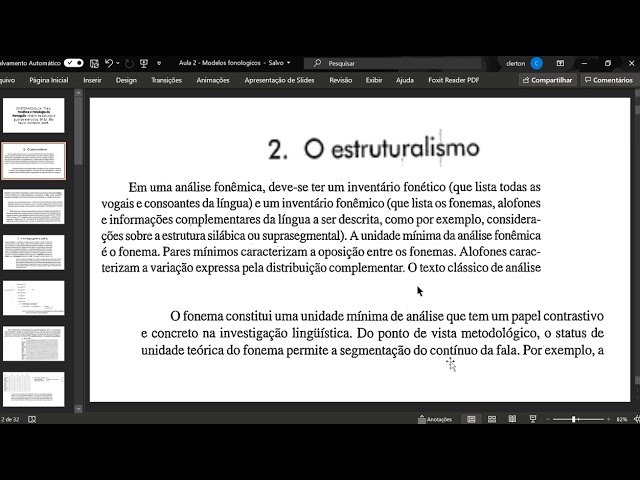
Task: Open the Inserir tab
Action: tap(92, 80)
